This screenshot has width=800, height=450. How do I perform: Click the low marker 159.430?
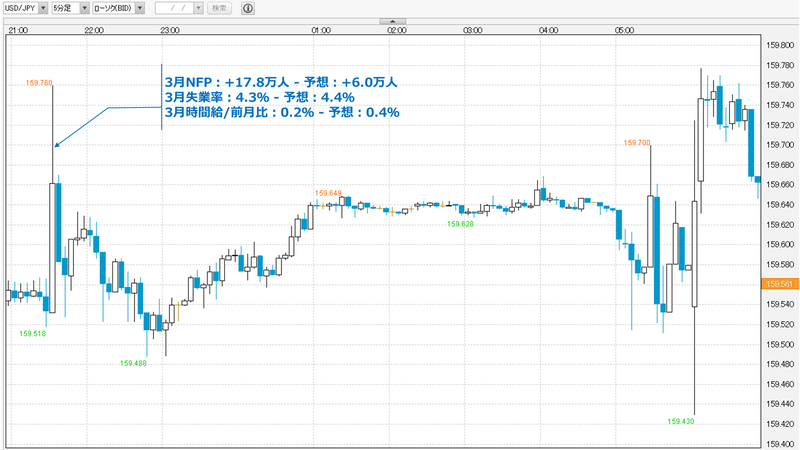pyautogui.click(x=681, y=421)
